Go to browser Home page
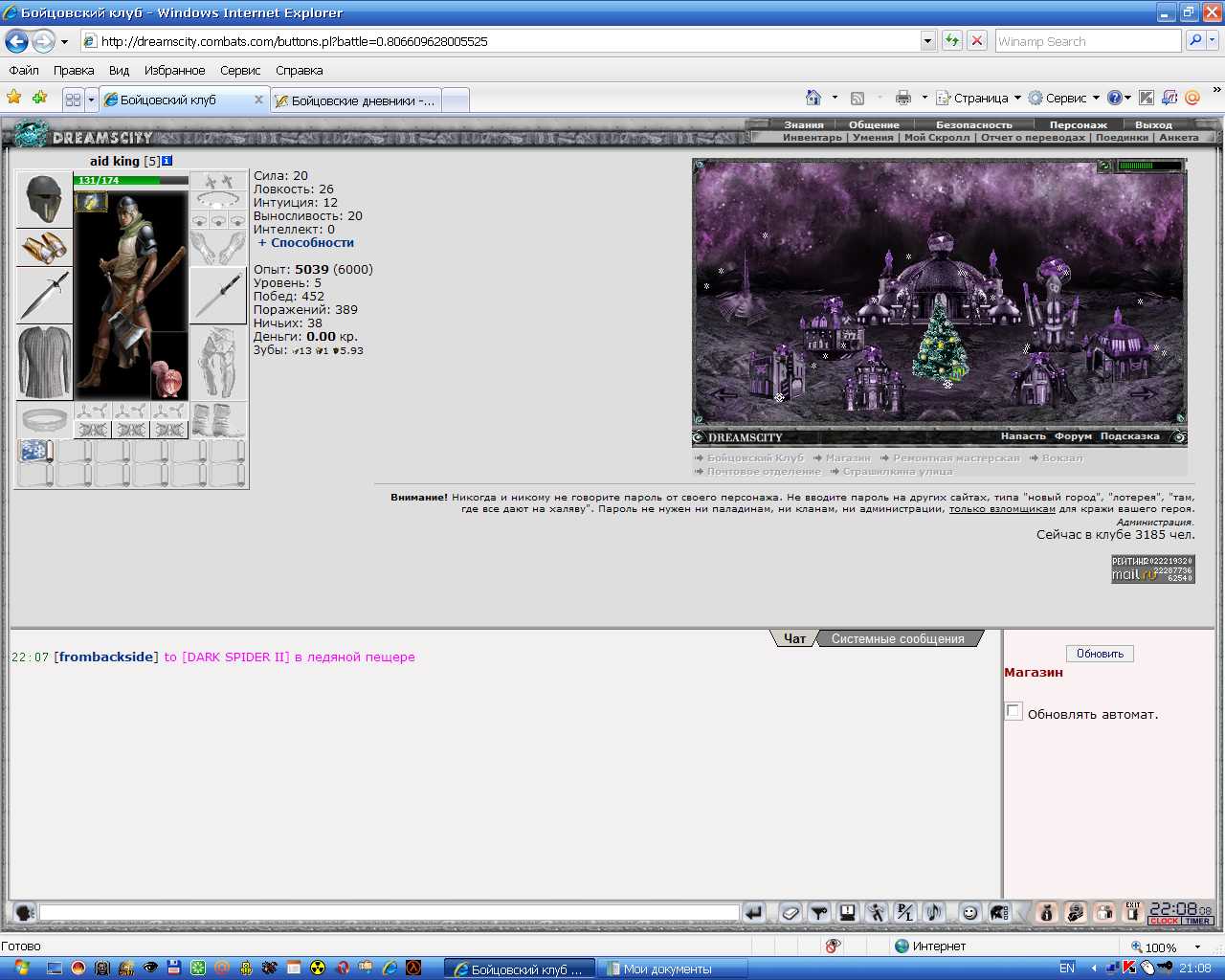Image resolution: width=1225 pixels, height=980 pixels. click(x=813, y=98)
